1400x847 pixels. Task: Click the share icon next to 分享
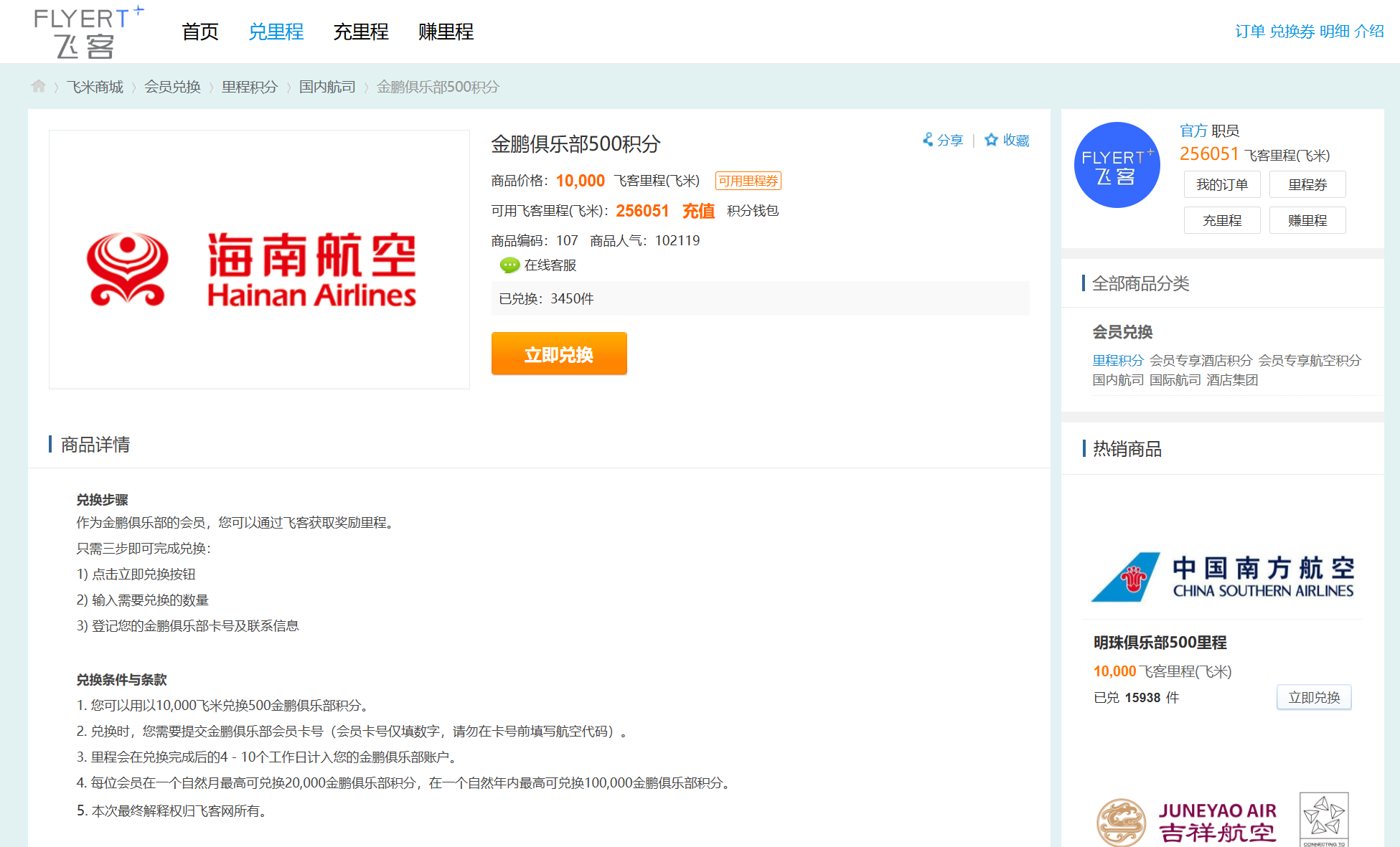(928, 139)
